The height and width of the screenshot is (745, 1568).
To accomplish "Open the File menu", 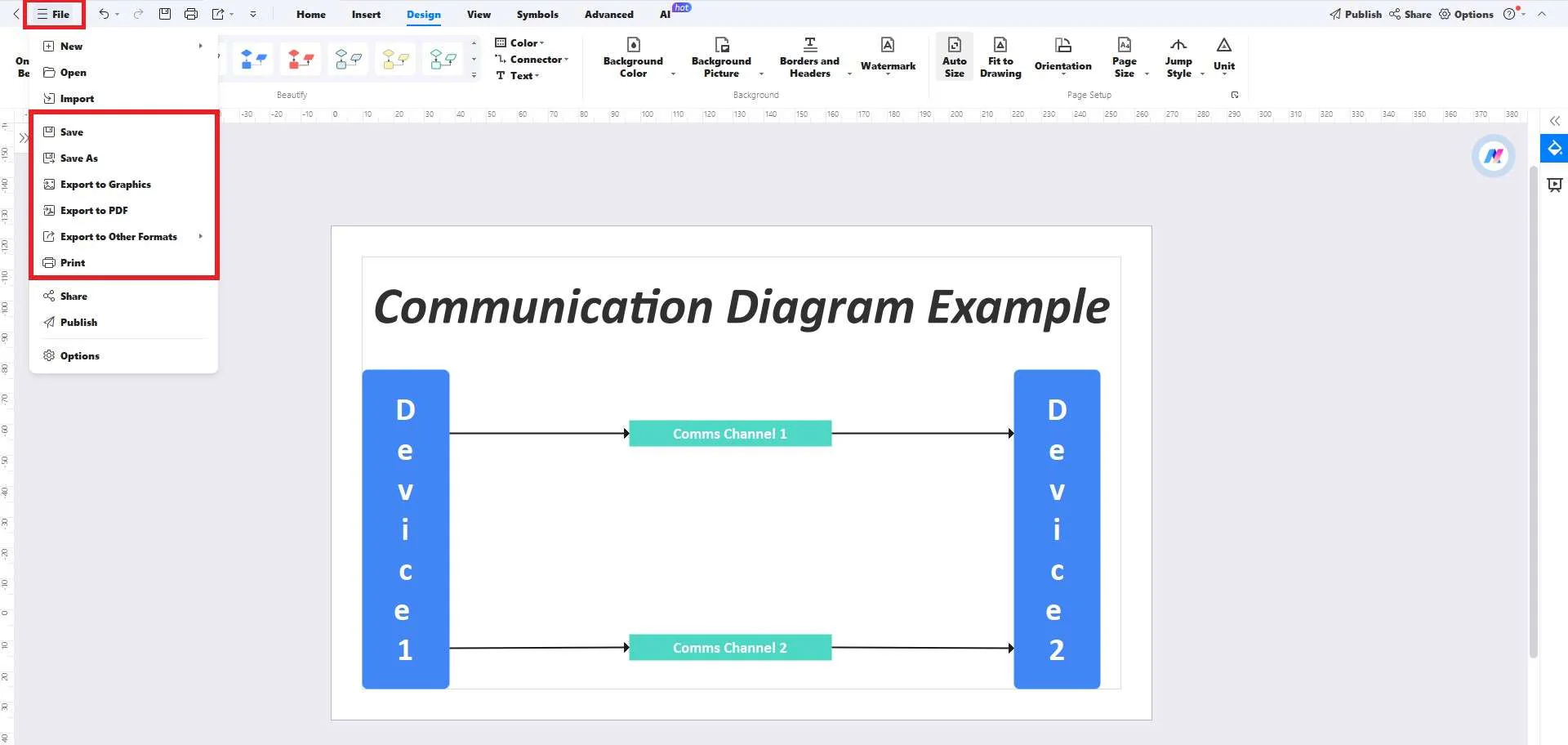I will 54,14.
